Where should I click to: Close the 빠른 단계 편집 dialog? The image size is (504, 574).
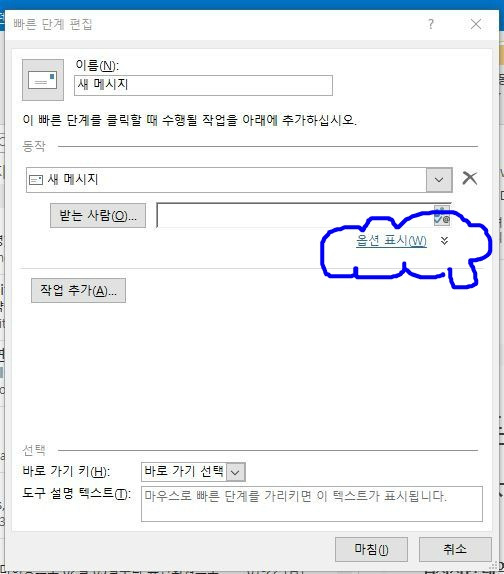[x=476, y=24]
